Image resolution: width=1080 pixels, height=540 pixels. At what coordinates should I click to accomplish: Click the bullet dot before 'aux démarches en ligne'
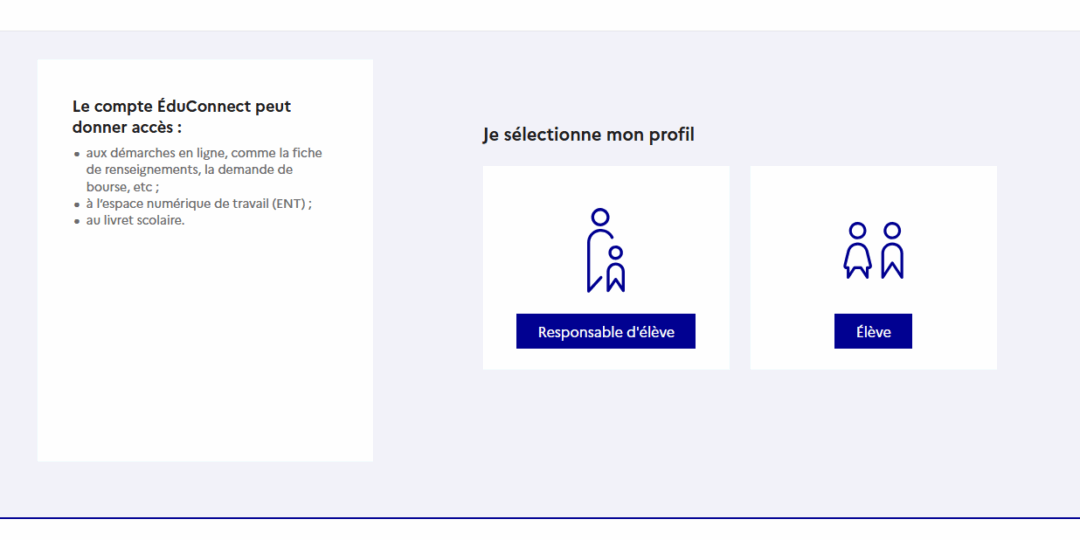coord(77,154)
